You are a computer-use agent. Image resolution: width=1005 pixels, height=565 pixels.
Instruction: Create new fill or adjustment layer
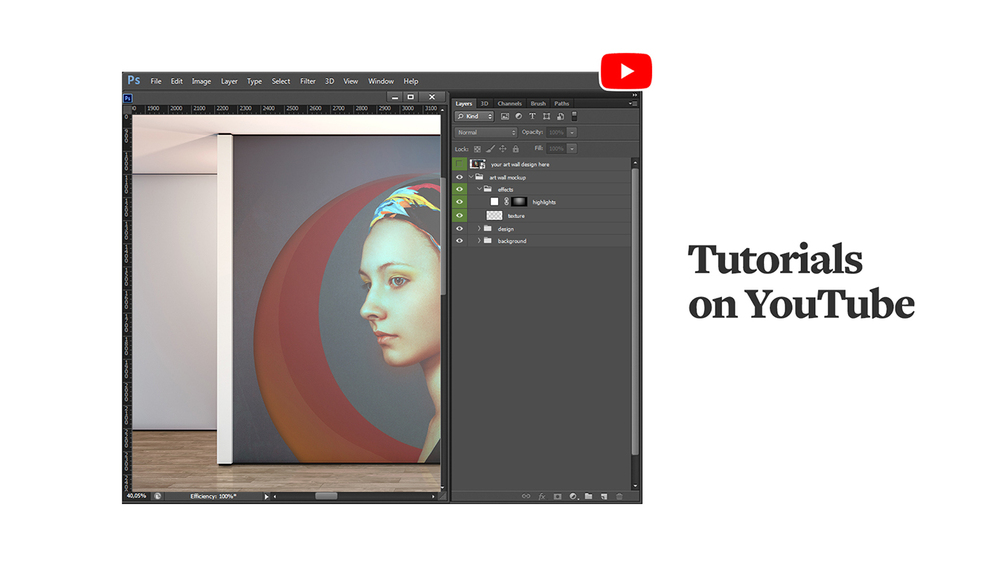pyautogui.click(x=573, y=496)
